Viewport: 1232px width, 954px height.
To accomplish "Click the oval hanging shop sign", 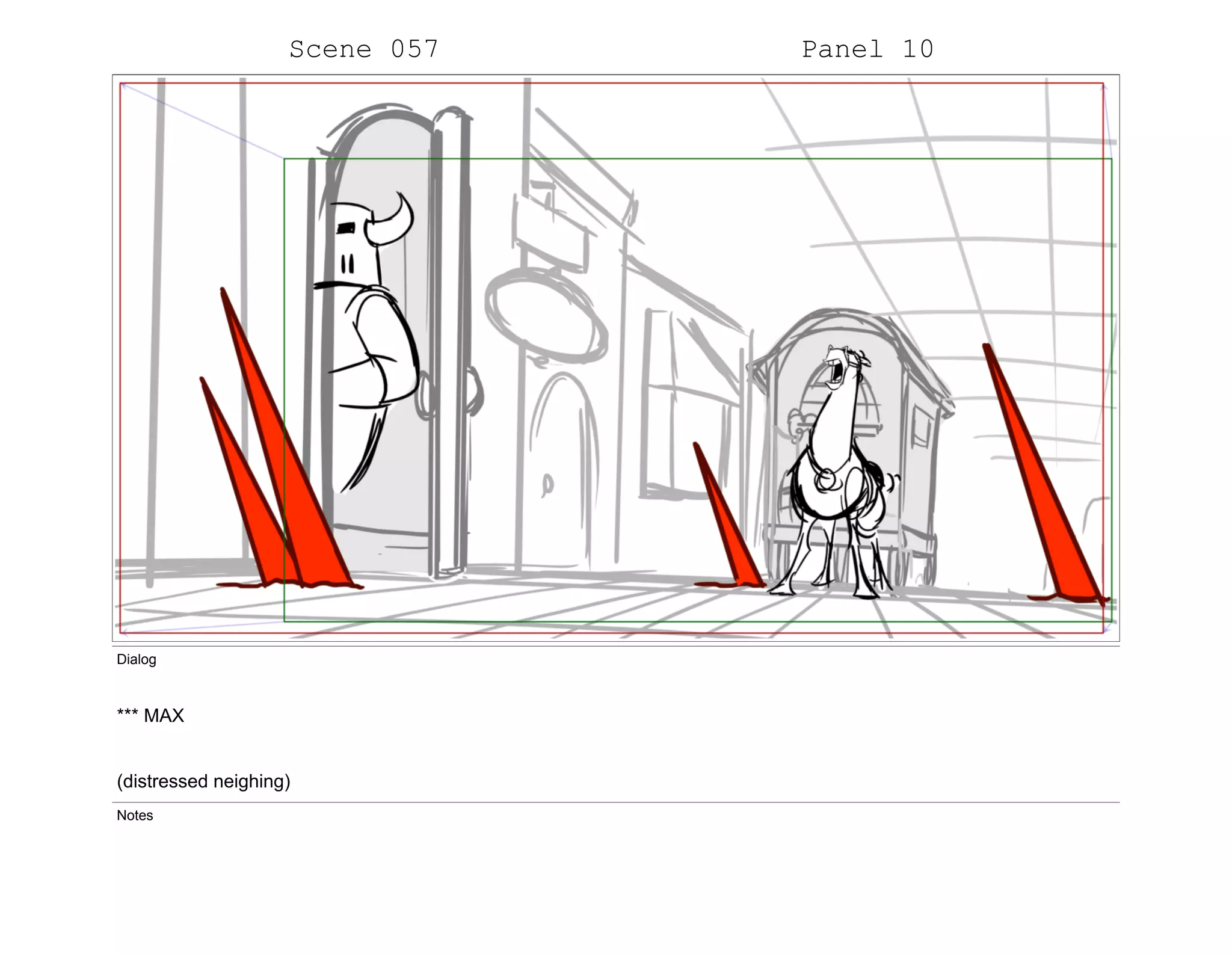I will (x=546, y=317).
